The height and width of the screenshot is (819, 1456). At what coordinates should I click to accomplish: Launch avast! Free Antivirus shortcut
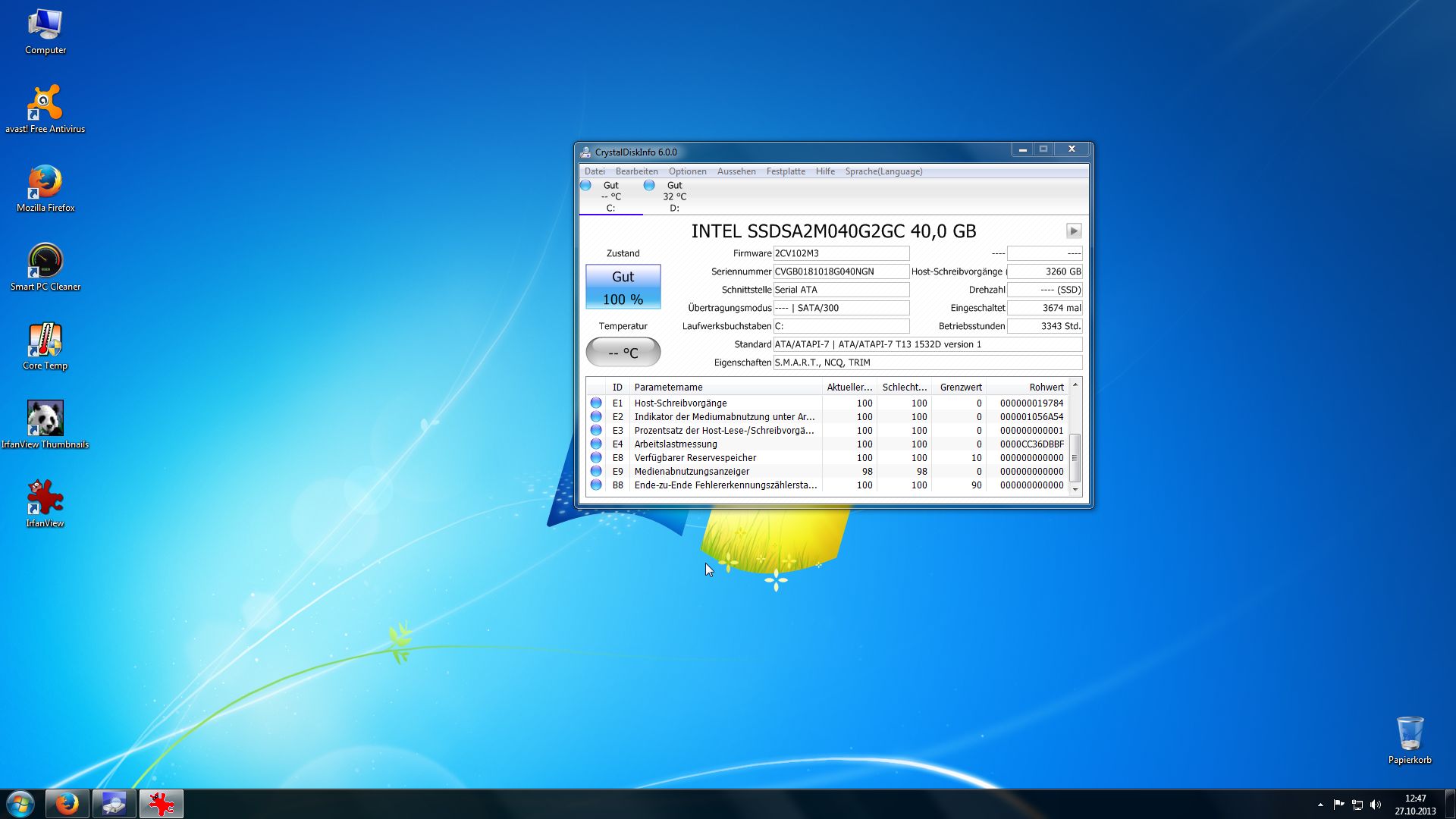[45, 109]
